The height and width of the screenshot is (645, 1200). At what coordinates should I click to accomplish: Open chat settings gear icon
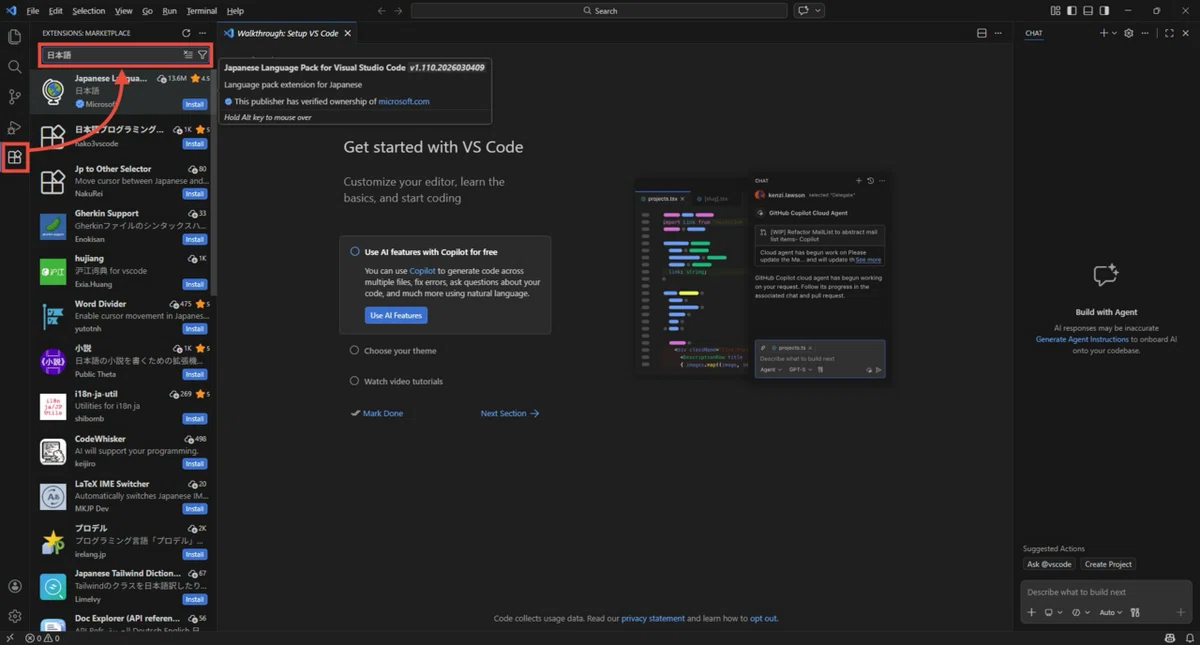(x=1129, y=33)
